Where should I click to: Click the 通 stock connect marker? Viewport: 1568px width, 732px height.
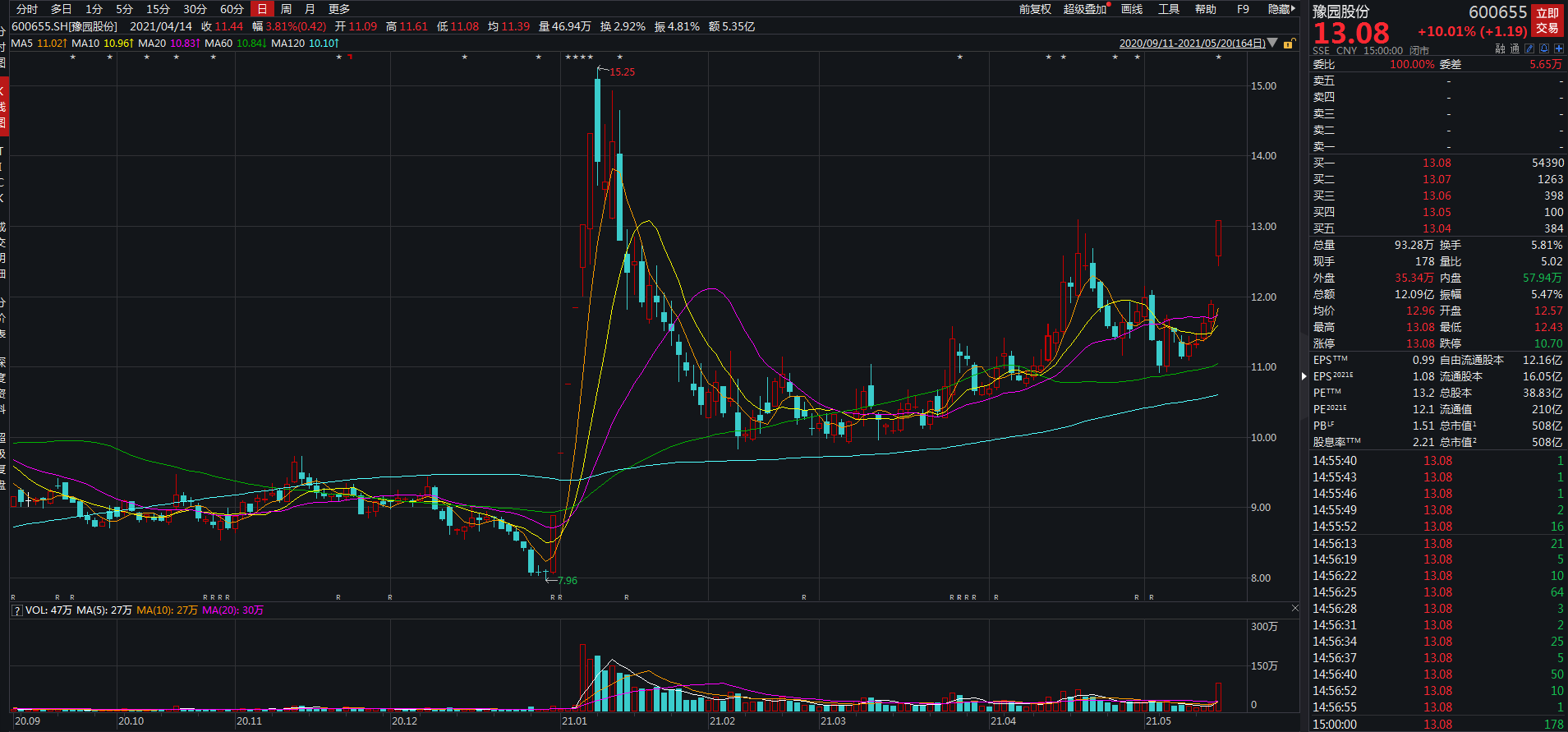click(1515, 49)
